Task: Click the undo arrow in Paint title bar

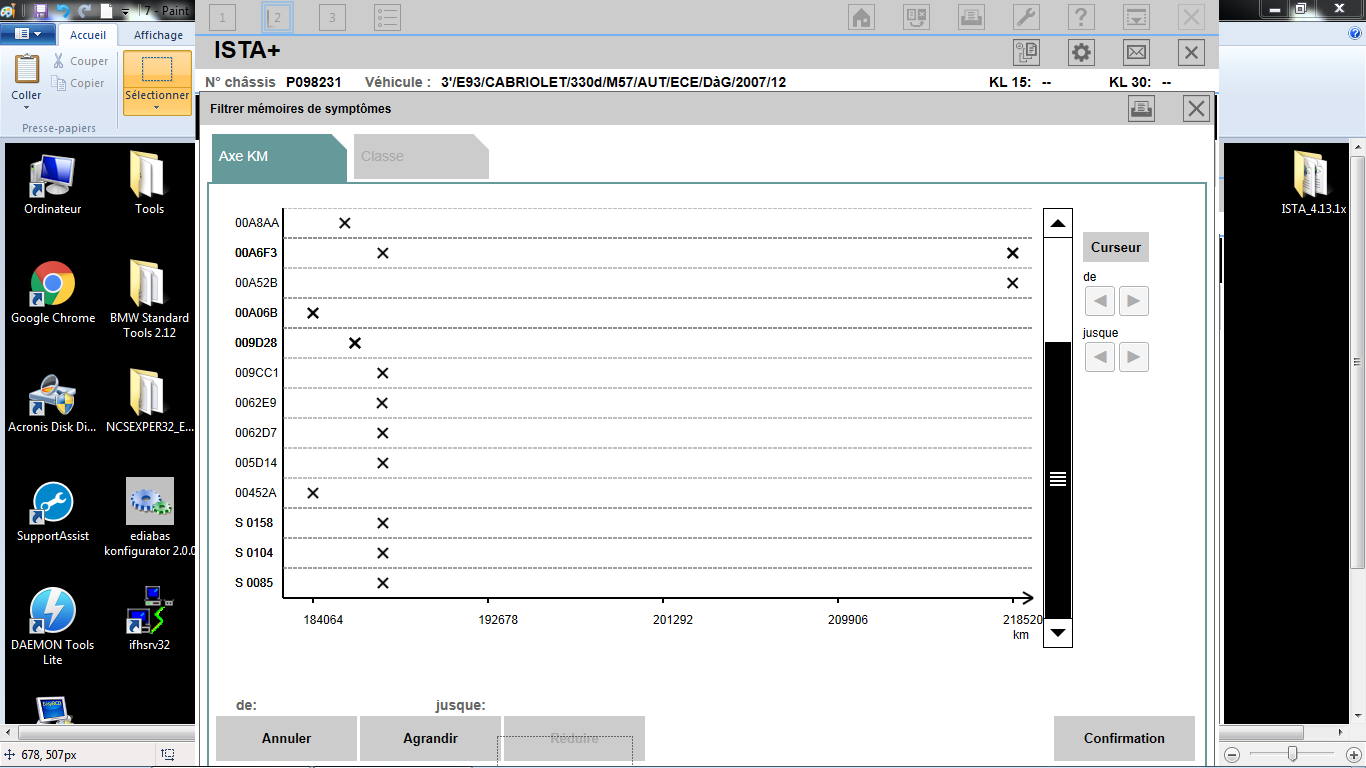Action: [62, 11]
